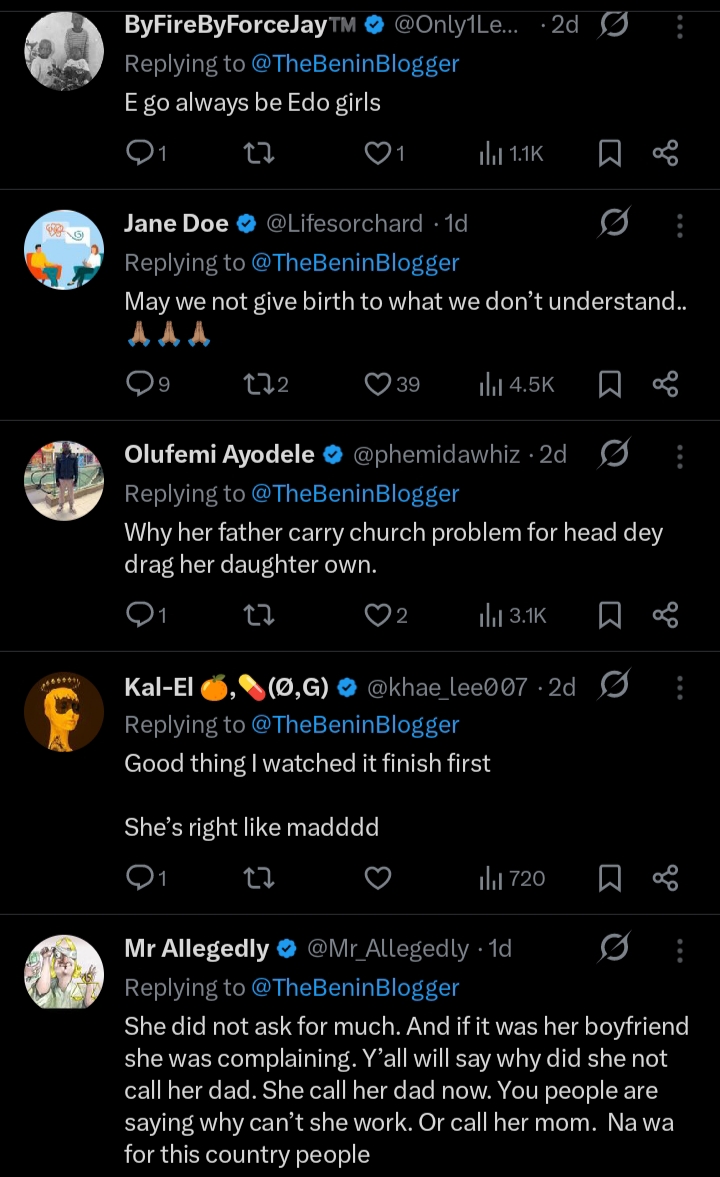Viewport: 720px width, 1177px height.
Task: Bookmark ByFireByForceJay's reply
Action: click(609, 153)
